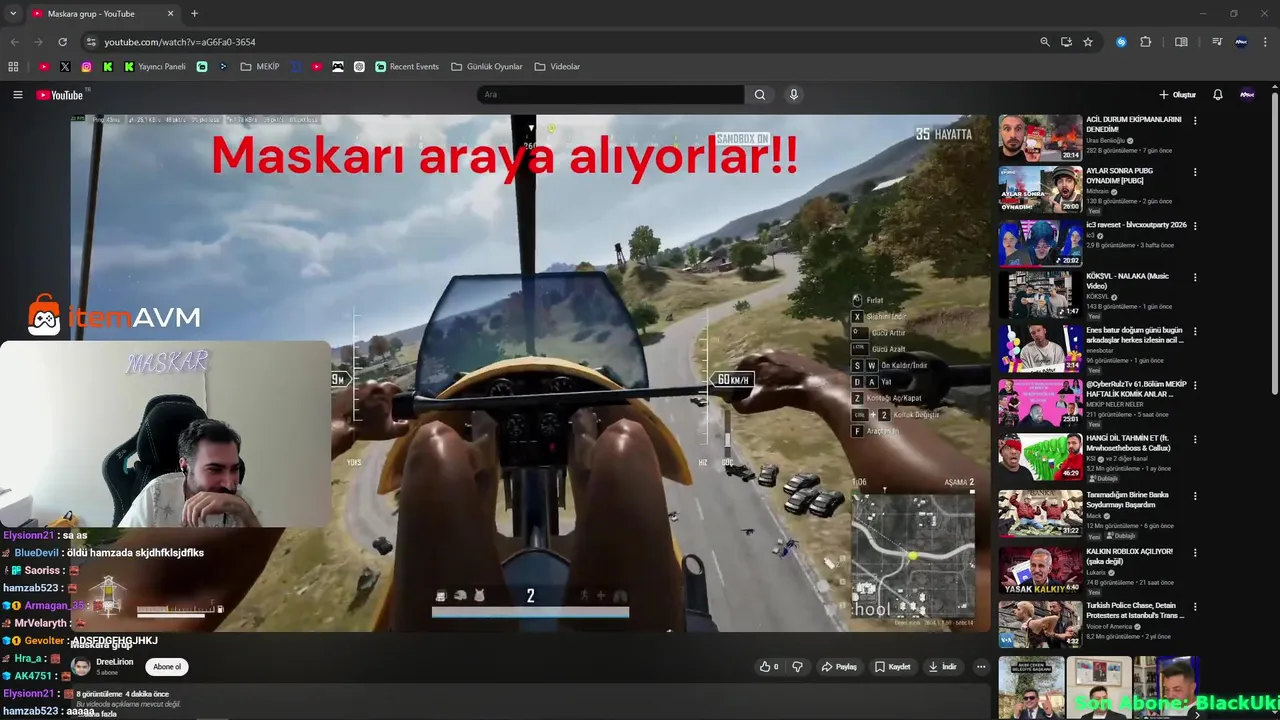
Task: Close the Maskara grup YouTube tab
Action: coord(170,14)
